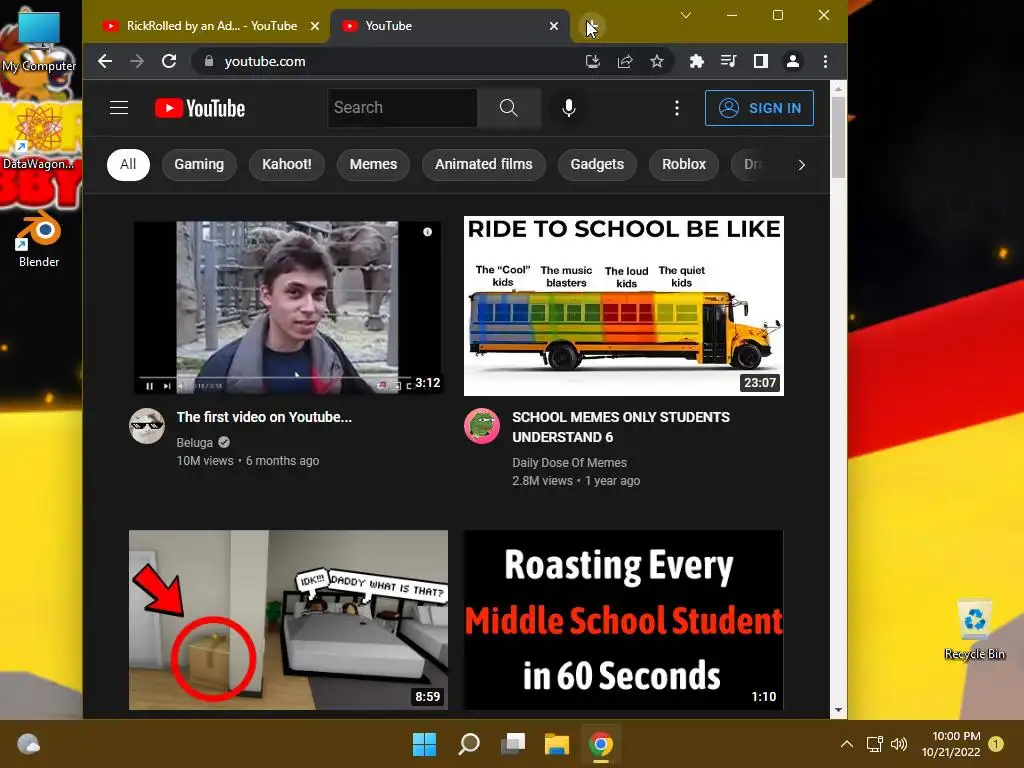Click the SIGN IN button
The height and width of the screenshot is (768, 1024).
coord(760,108)
